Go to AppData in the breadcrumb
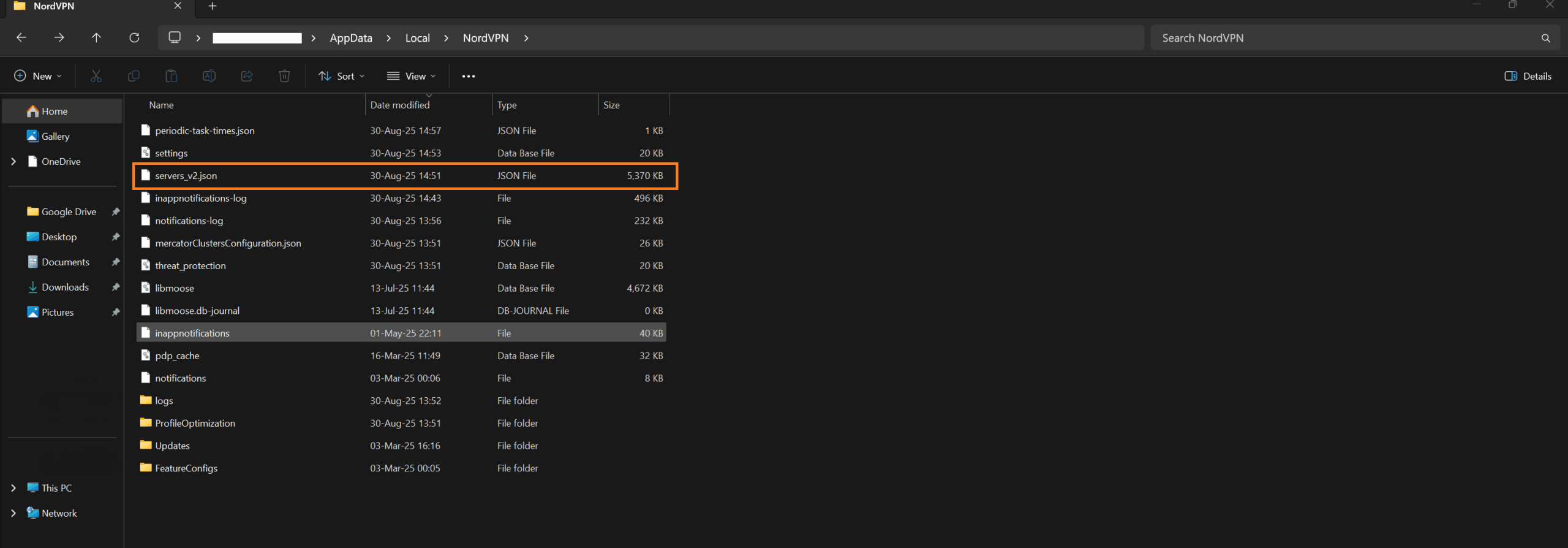 pyautogui.click(x=351, y=38)
